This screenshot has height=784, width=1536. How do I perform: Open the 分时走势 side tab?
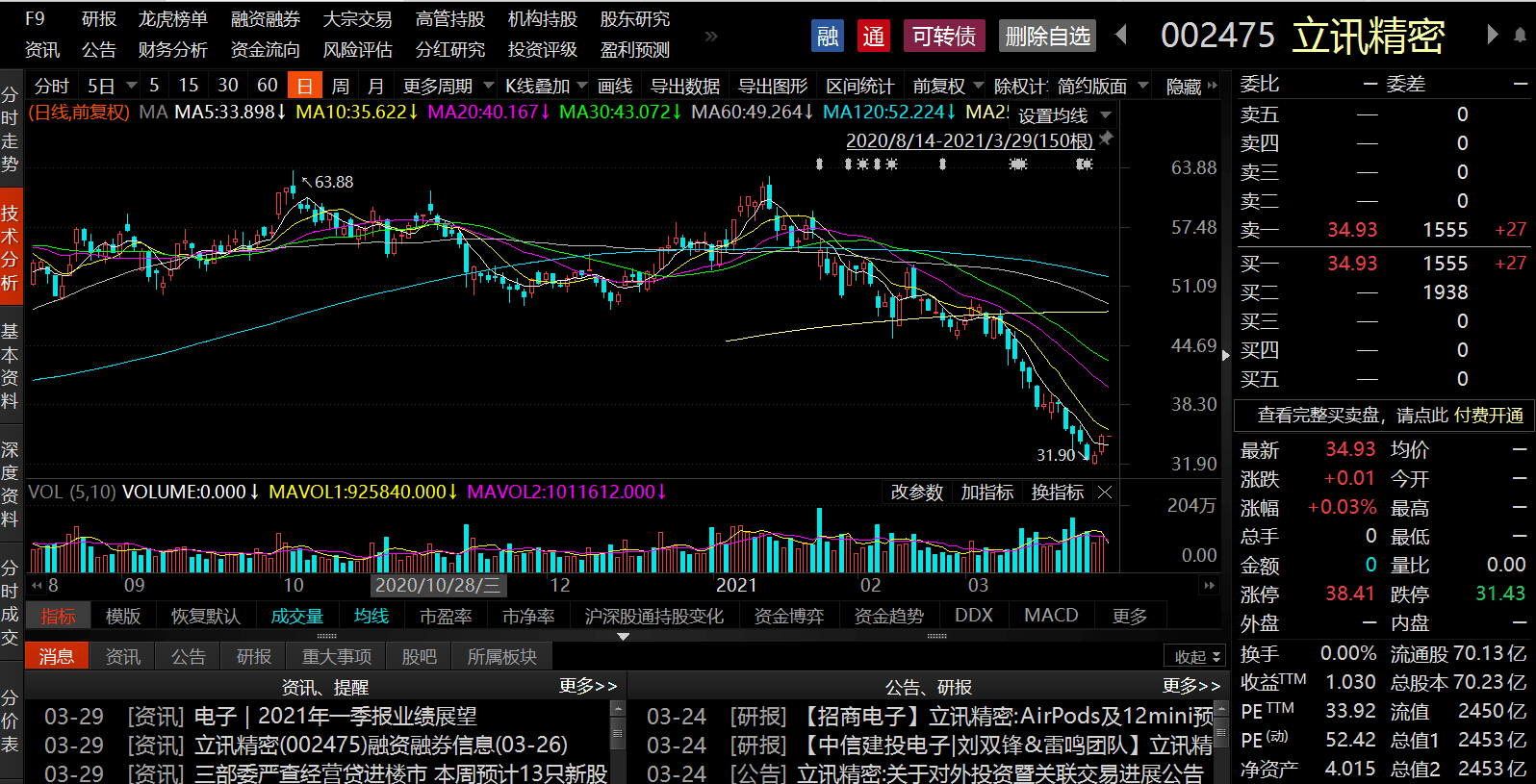click(x=11, y=130)
